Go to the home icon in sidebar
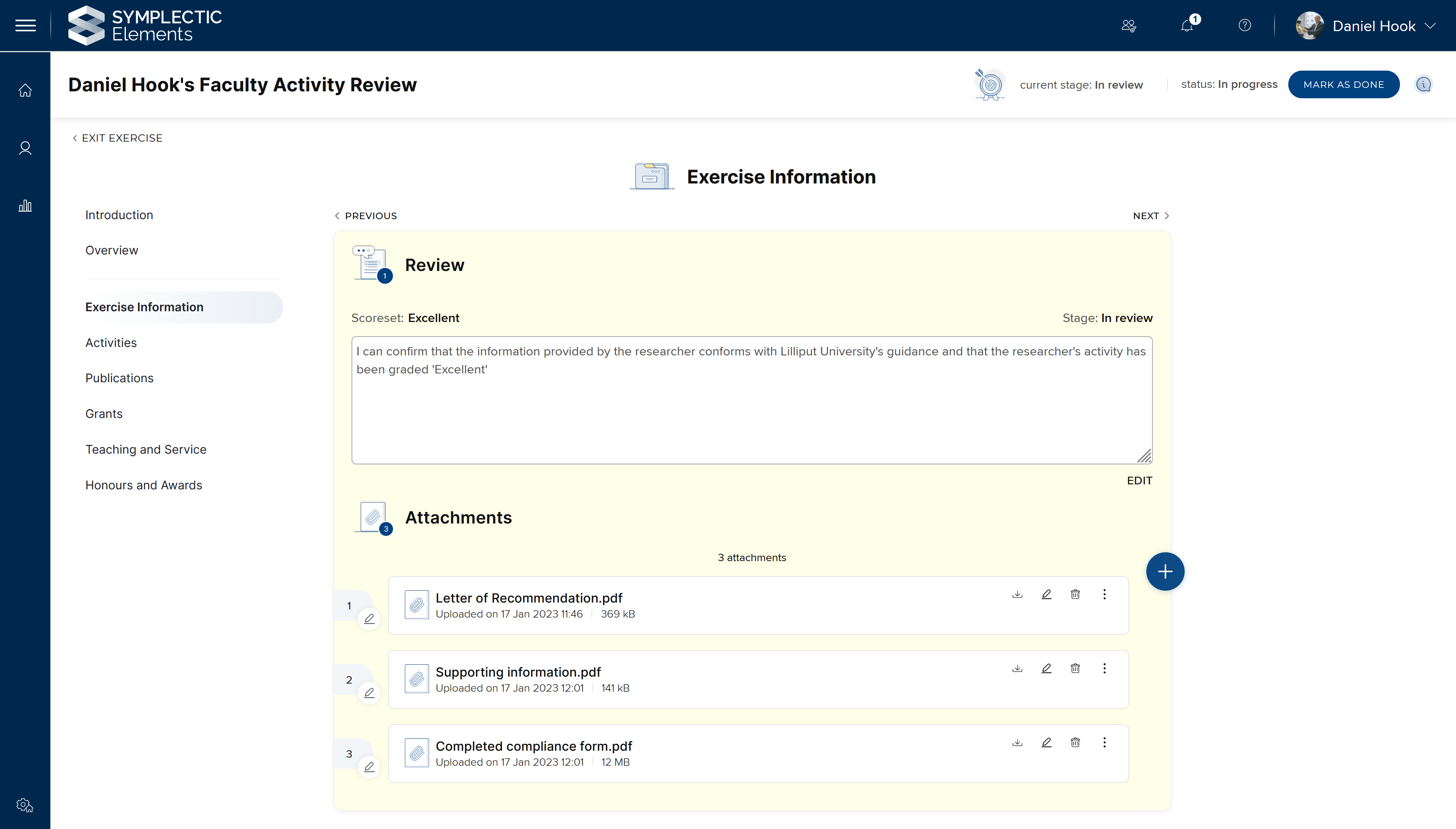Image resolution: width=1456 pixels, height=829 pixels. point(25,91)
